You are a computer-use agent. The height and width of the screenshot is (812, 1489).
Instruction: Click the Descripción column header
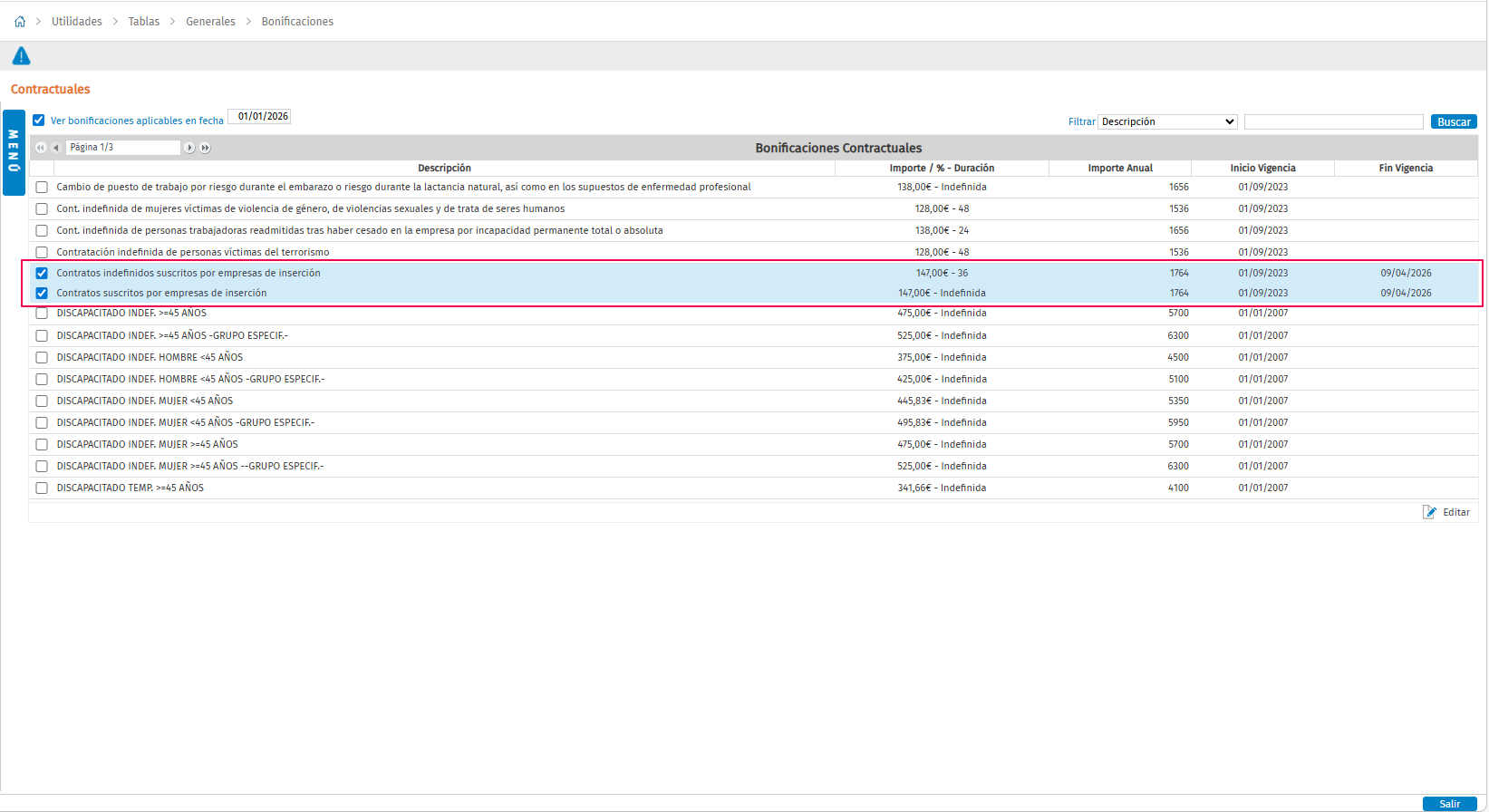point(444,169)
